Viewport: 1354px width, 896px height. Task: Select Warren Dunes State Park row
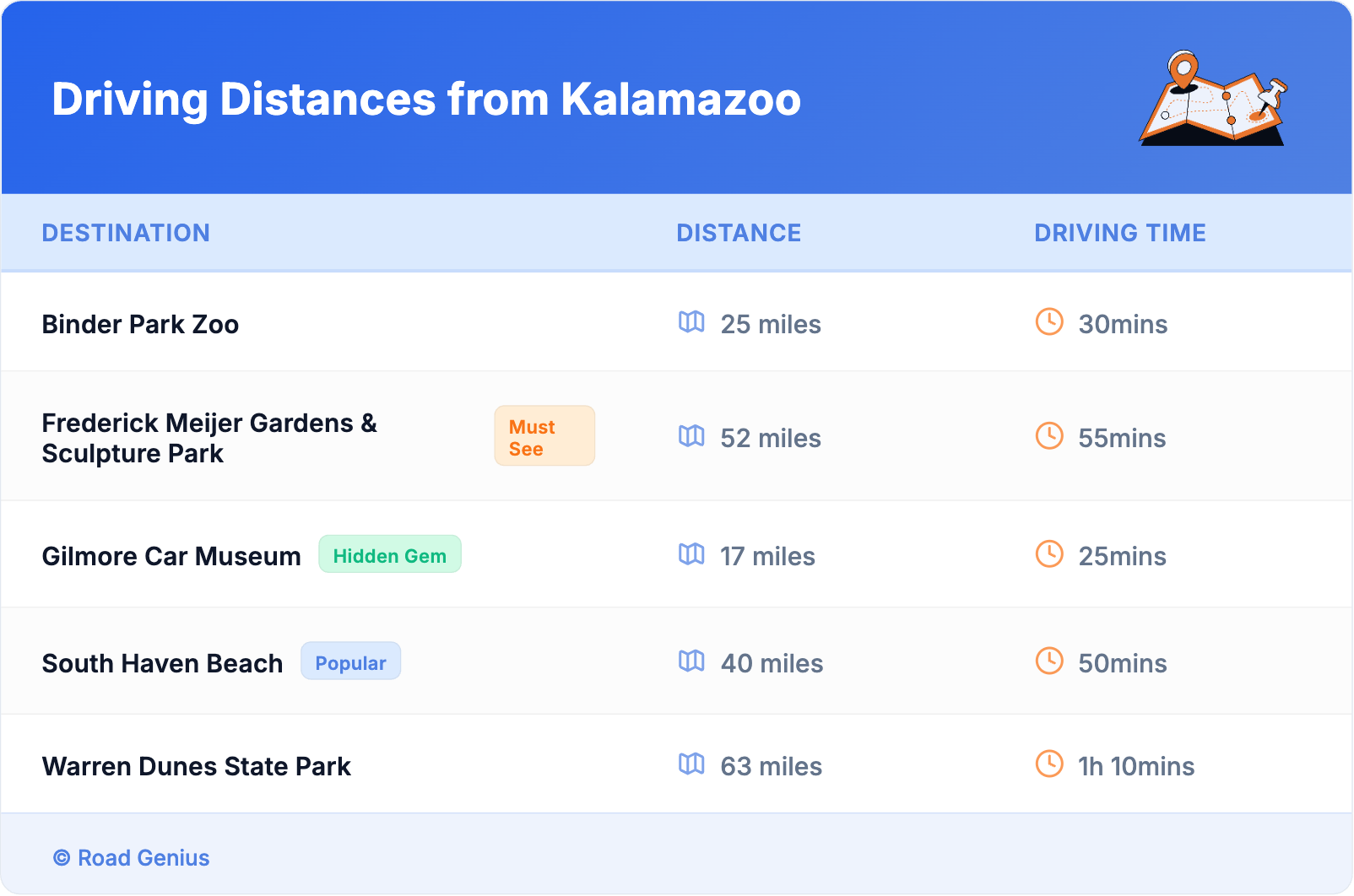pyautogui.click(x=197, y=767)
